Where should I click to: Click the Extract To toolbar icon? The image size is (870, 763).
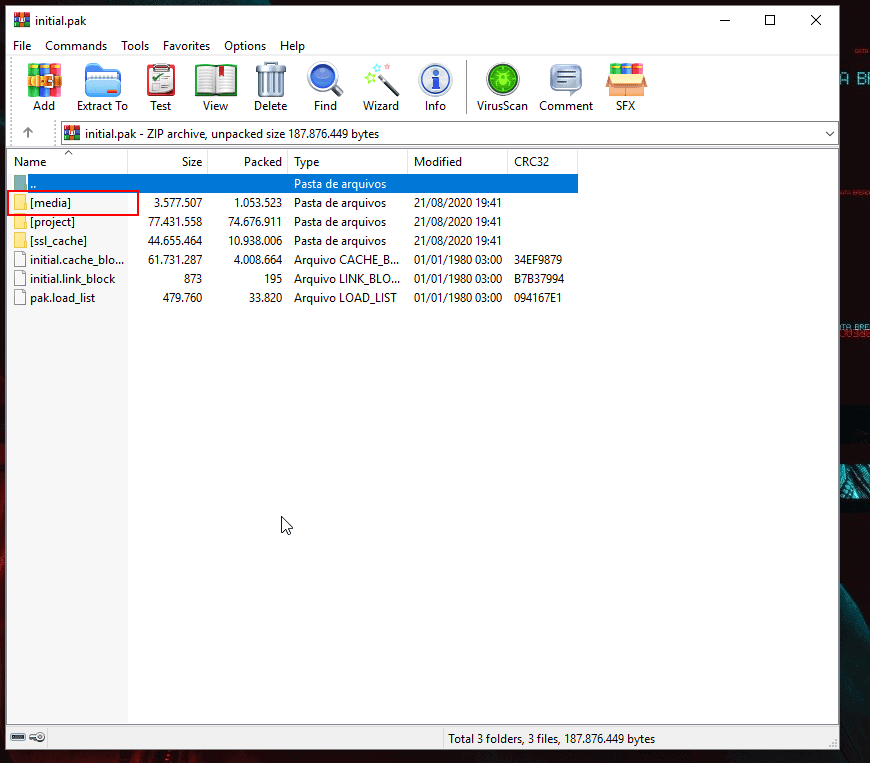coord(102,87)
